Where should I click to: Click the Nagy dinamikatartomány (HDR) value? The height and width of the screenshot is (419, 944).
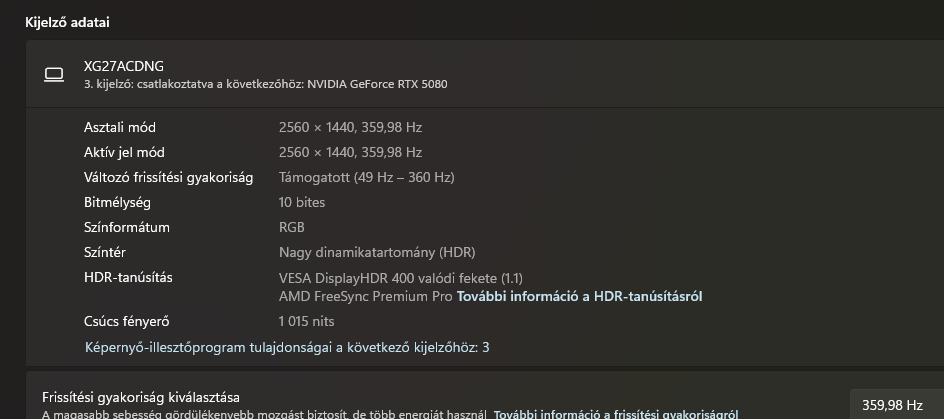click(377, 252)
